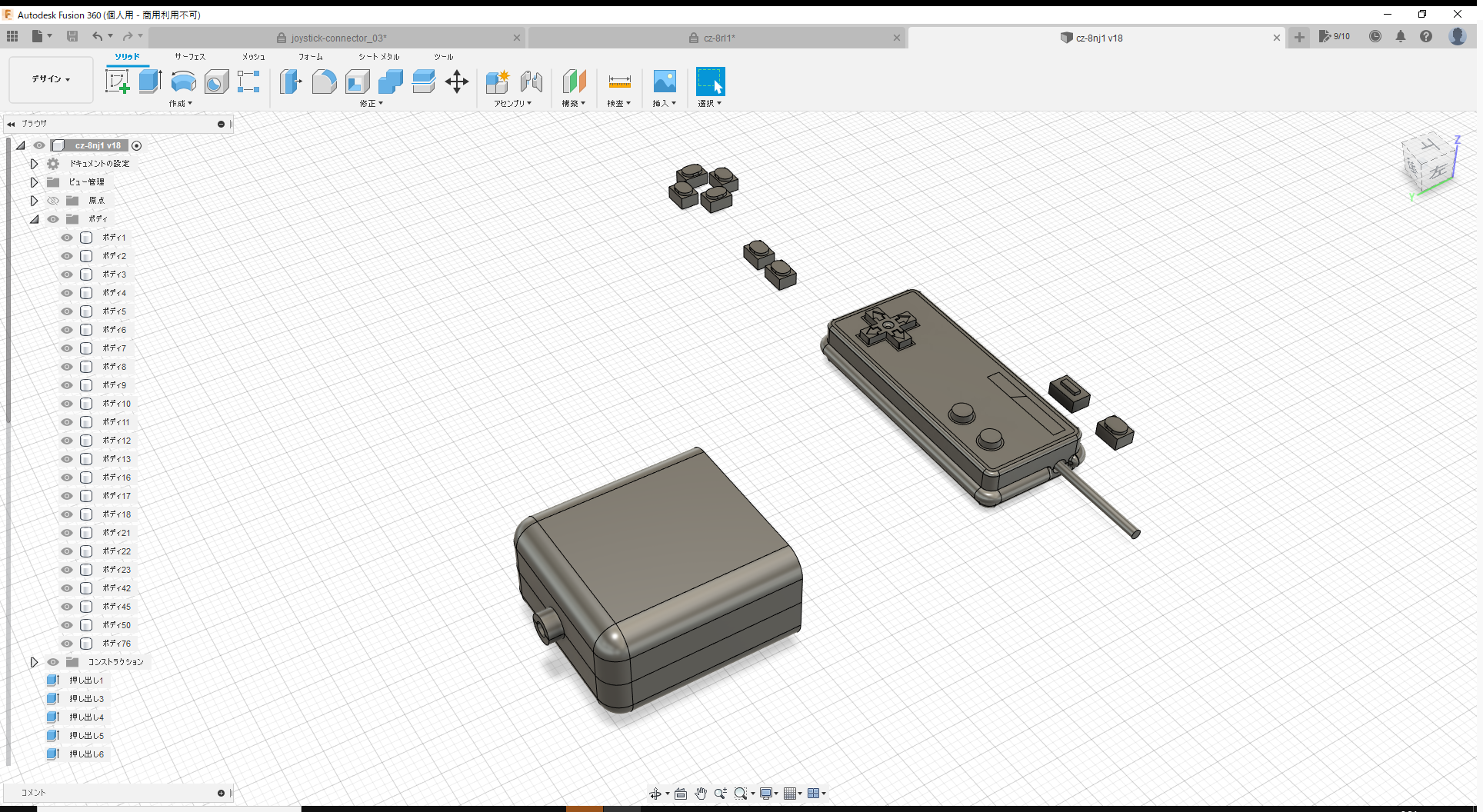Toggle visibility of ボディ76

tap(66, 644)
